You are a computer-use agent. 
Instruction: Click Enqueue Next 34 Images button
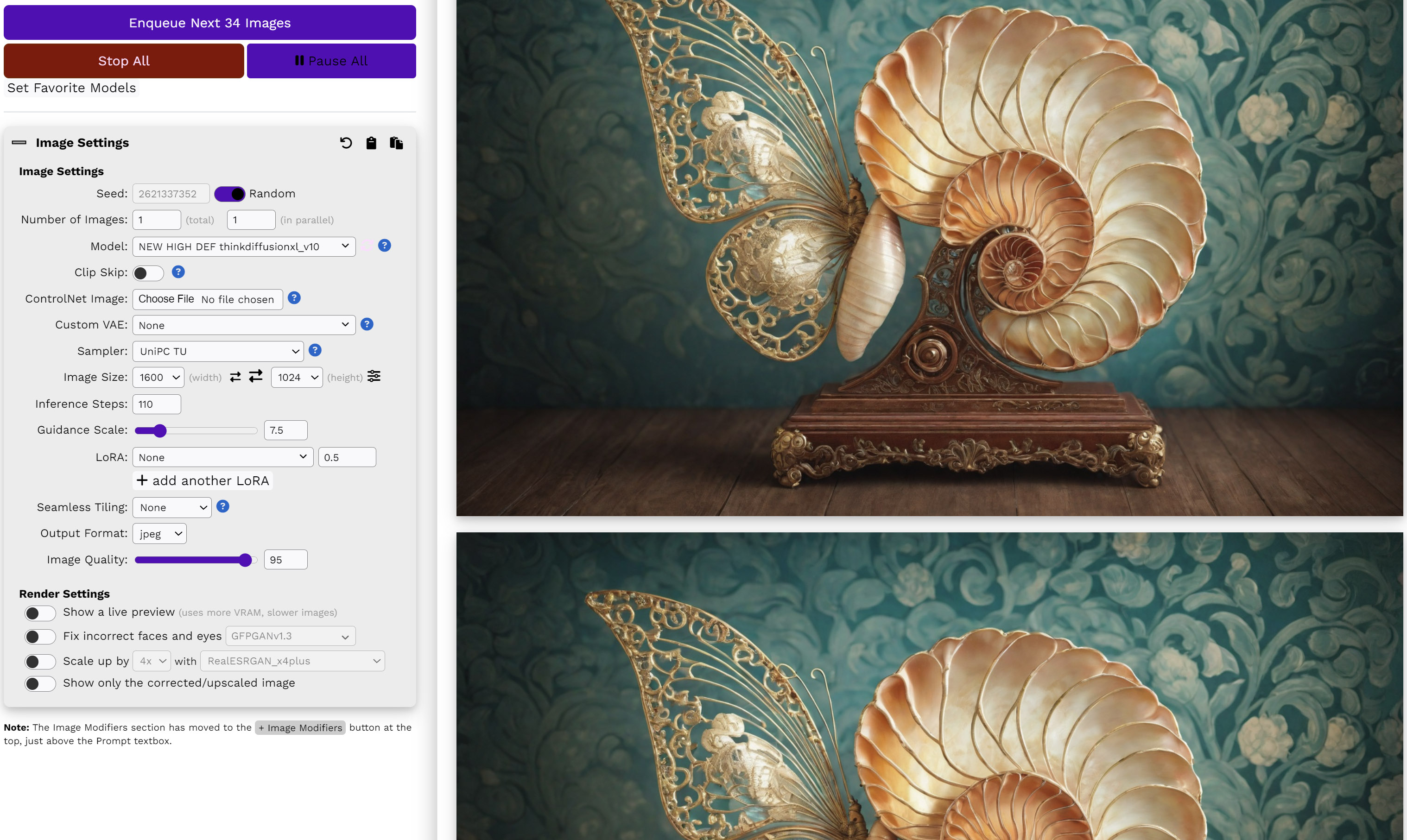(x=209, y=23)
